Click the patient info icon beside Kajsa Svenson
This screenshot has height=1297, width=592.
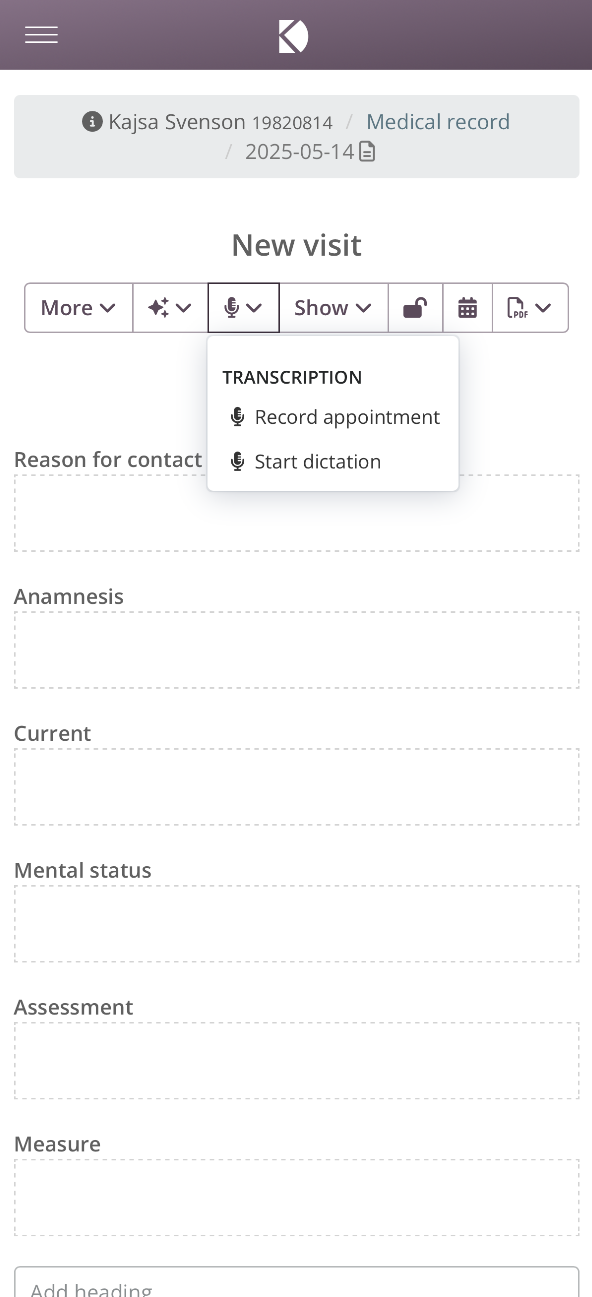pyautogui.click(x=92, y=122)
